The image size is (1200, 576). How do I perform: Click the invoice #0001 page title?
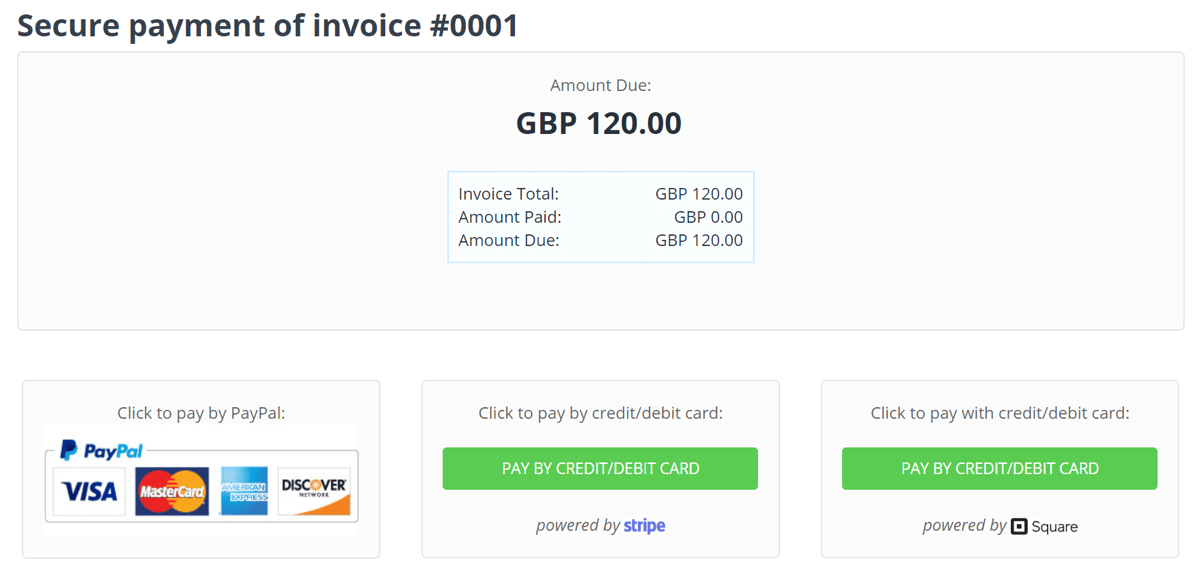(x=268, y=25)
